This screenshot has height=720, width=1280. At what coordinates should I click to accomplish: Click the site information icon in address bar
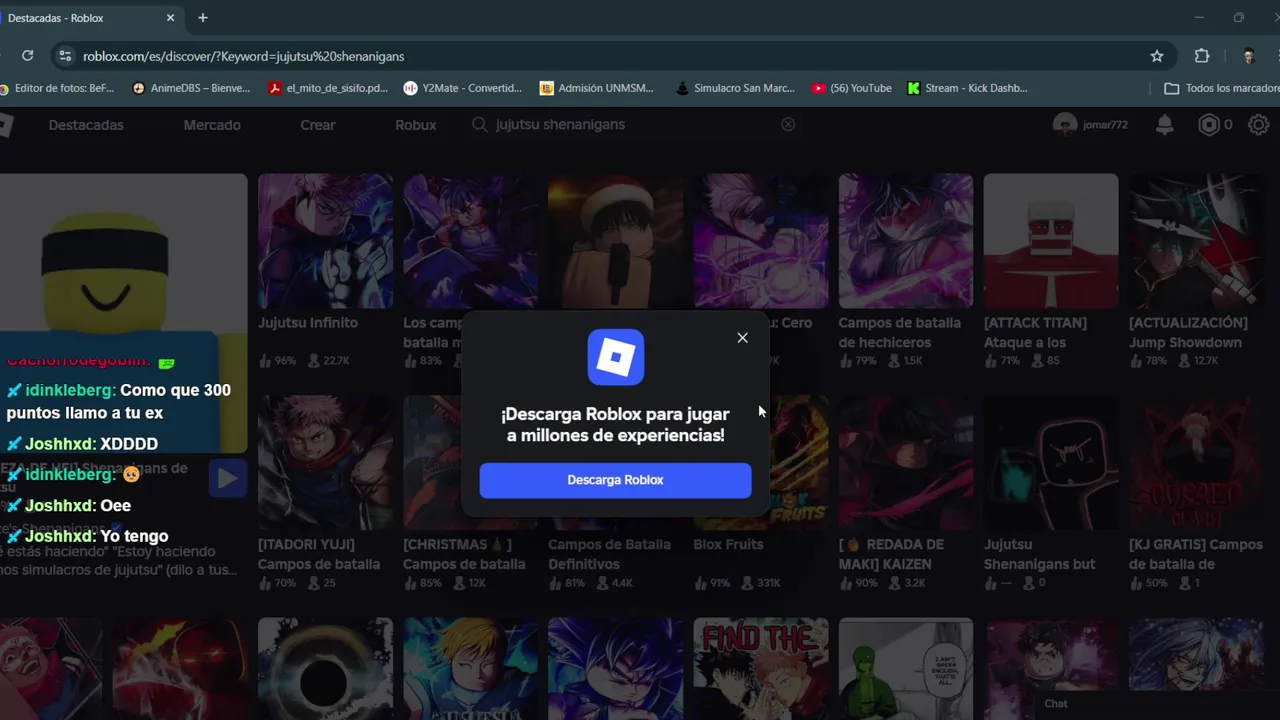click(x=64, y=56)
